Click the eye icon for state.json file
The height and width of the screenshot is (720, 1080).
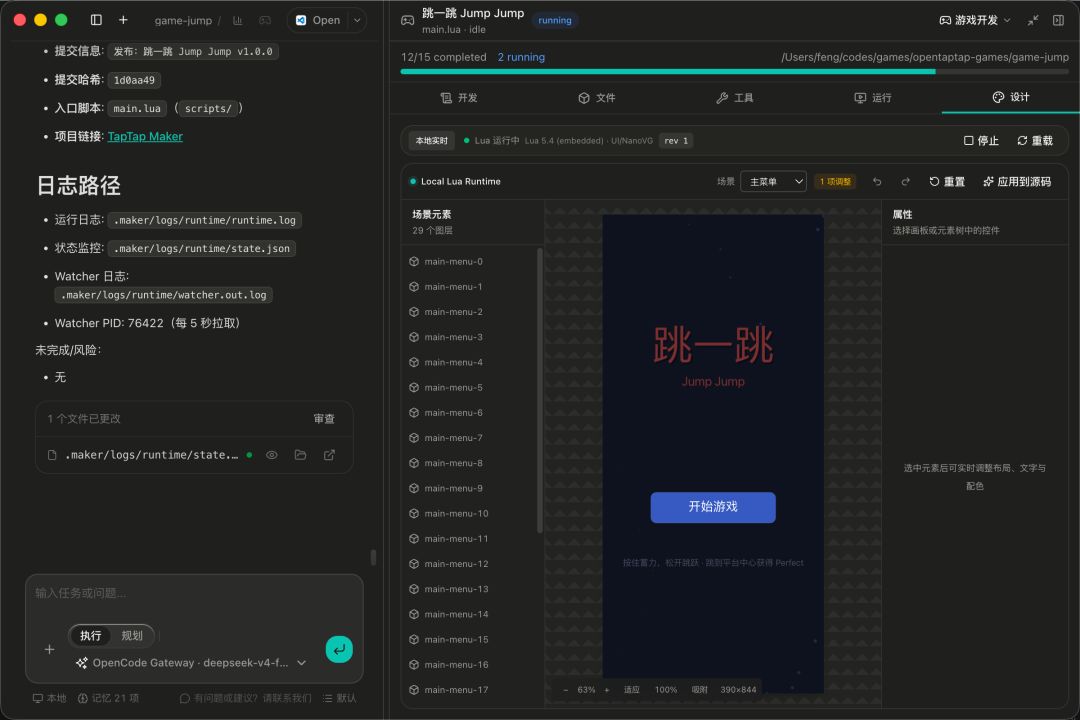pos(272,455)
